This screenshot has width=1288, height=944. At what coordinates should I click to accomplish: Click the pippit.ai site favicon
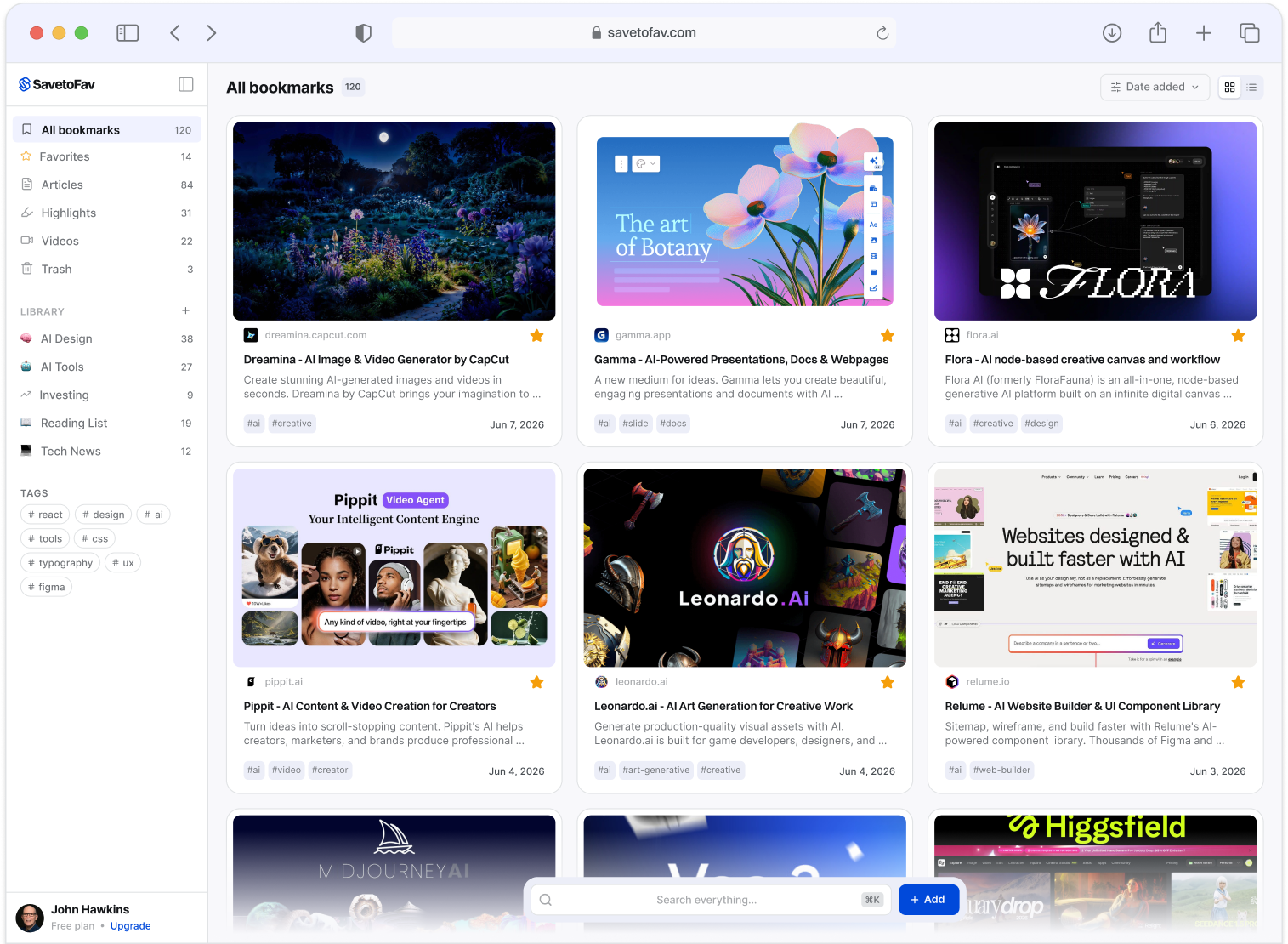[251, 682]
